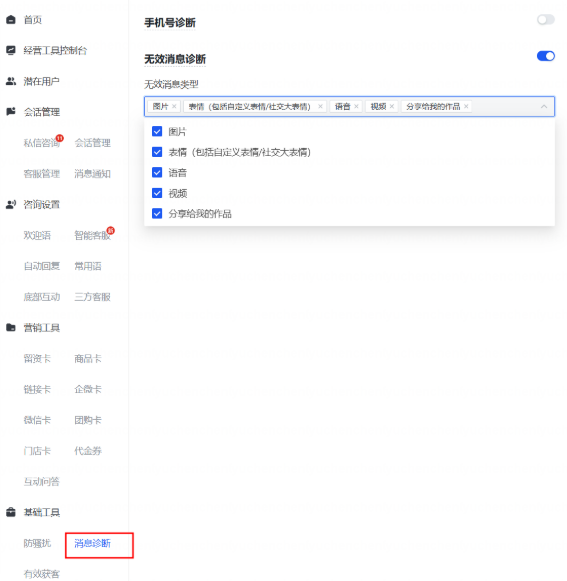The image size is (567, 581).
Task: Collapse the 咨询设置 section header
Action: point(42,205)
